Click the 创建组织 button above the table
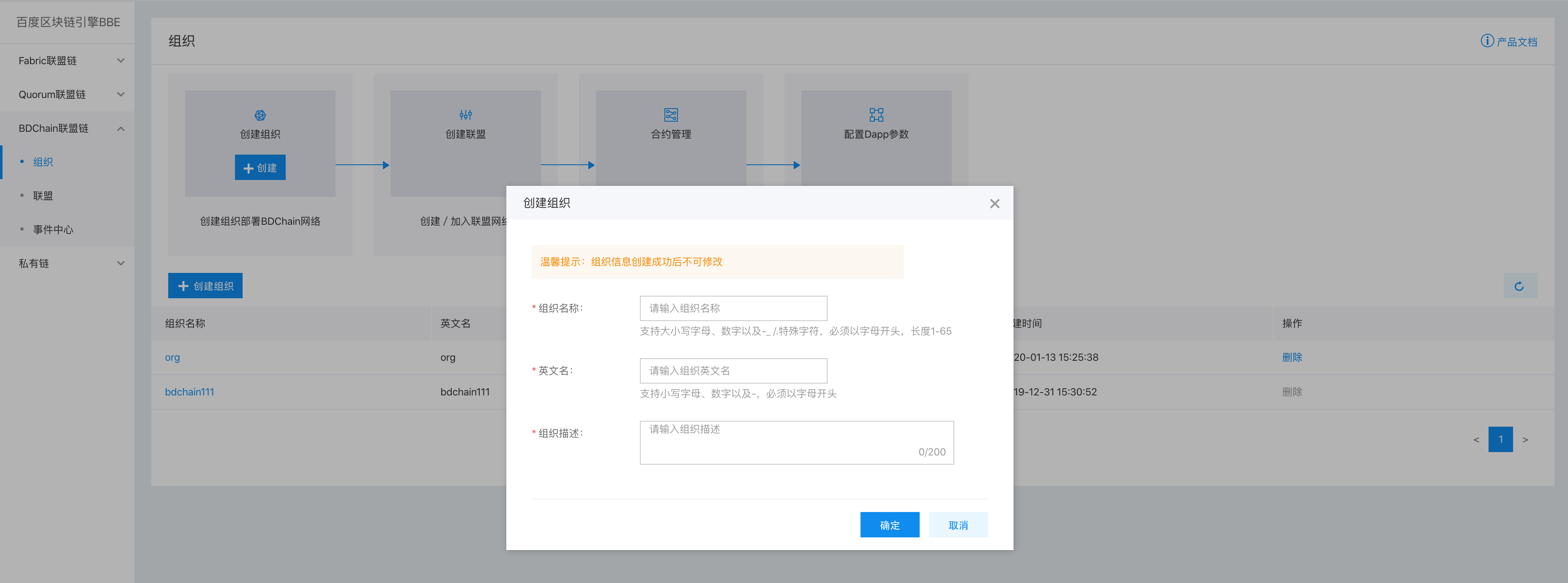 point(205,286)
